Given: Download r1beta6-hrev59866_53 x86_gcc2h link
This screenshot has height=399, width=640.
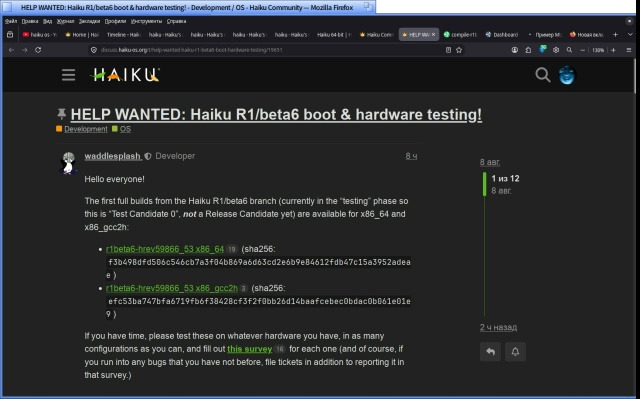Looking at the screenshot, I should click(x=171, y=288).
